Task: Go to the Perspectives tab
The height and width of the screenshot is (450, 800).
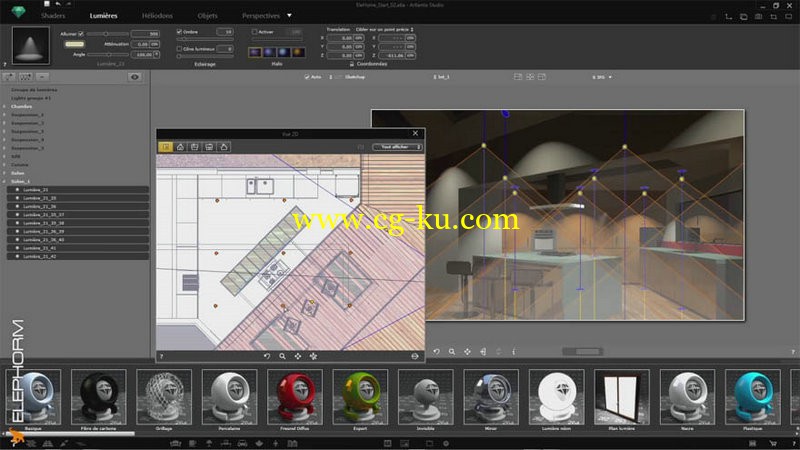Action: (x=261, y=16)
